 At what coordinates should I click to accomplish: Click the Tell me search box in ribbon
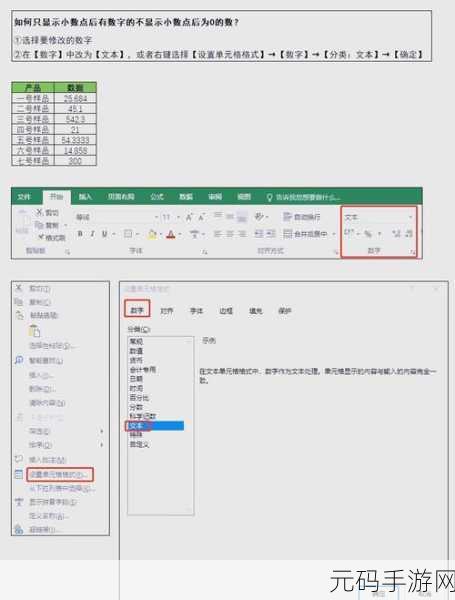(x=303, y=197)
